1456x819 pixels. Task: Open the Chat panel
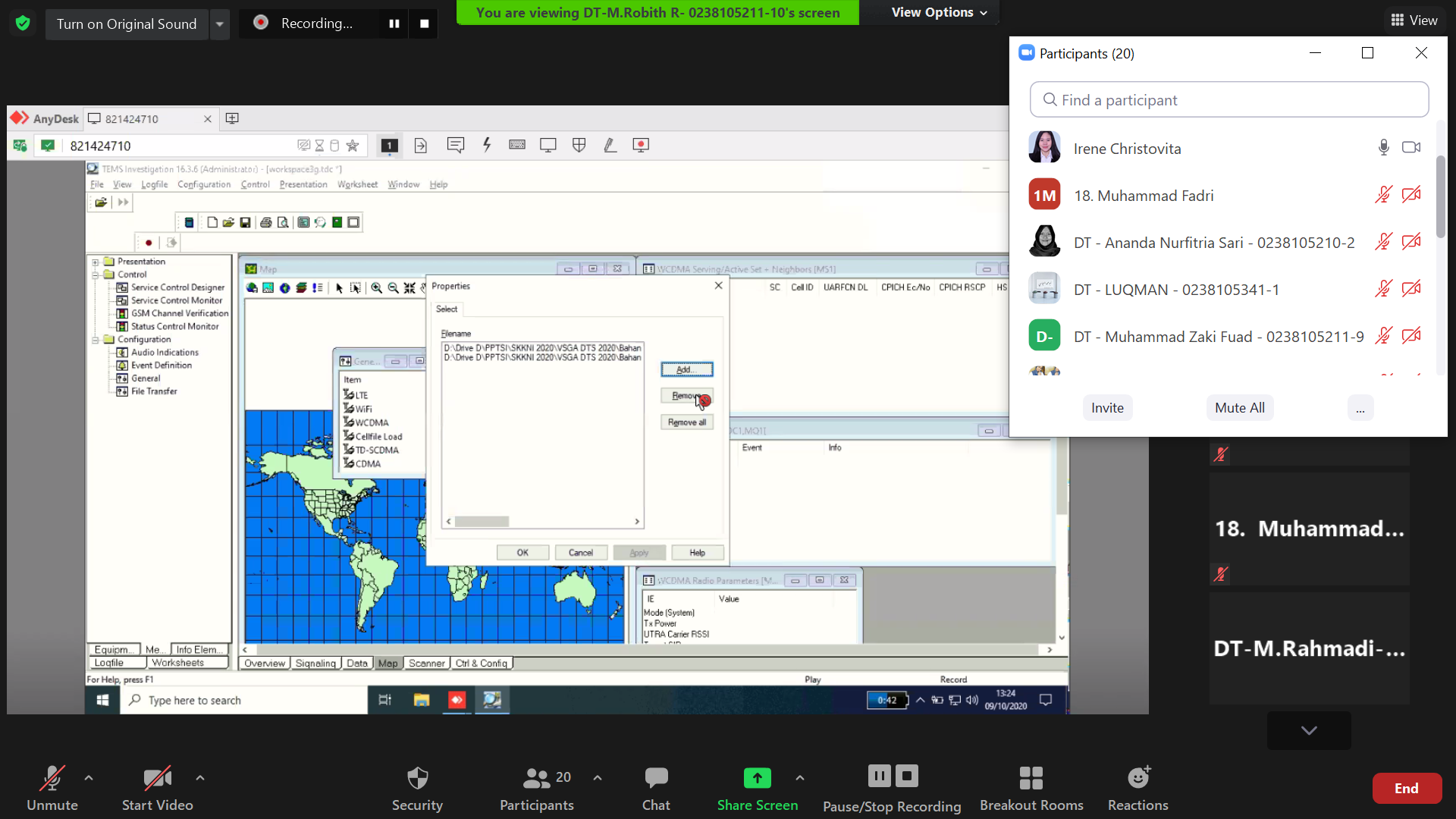pos(656,778)
